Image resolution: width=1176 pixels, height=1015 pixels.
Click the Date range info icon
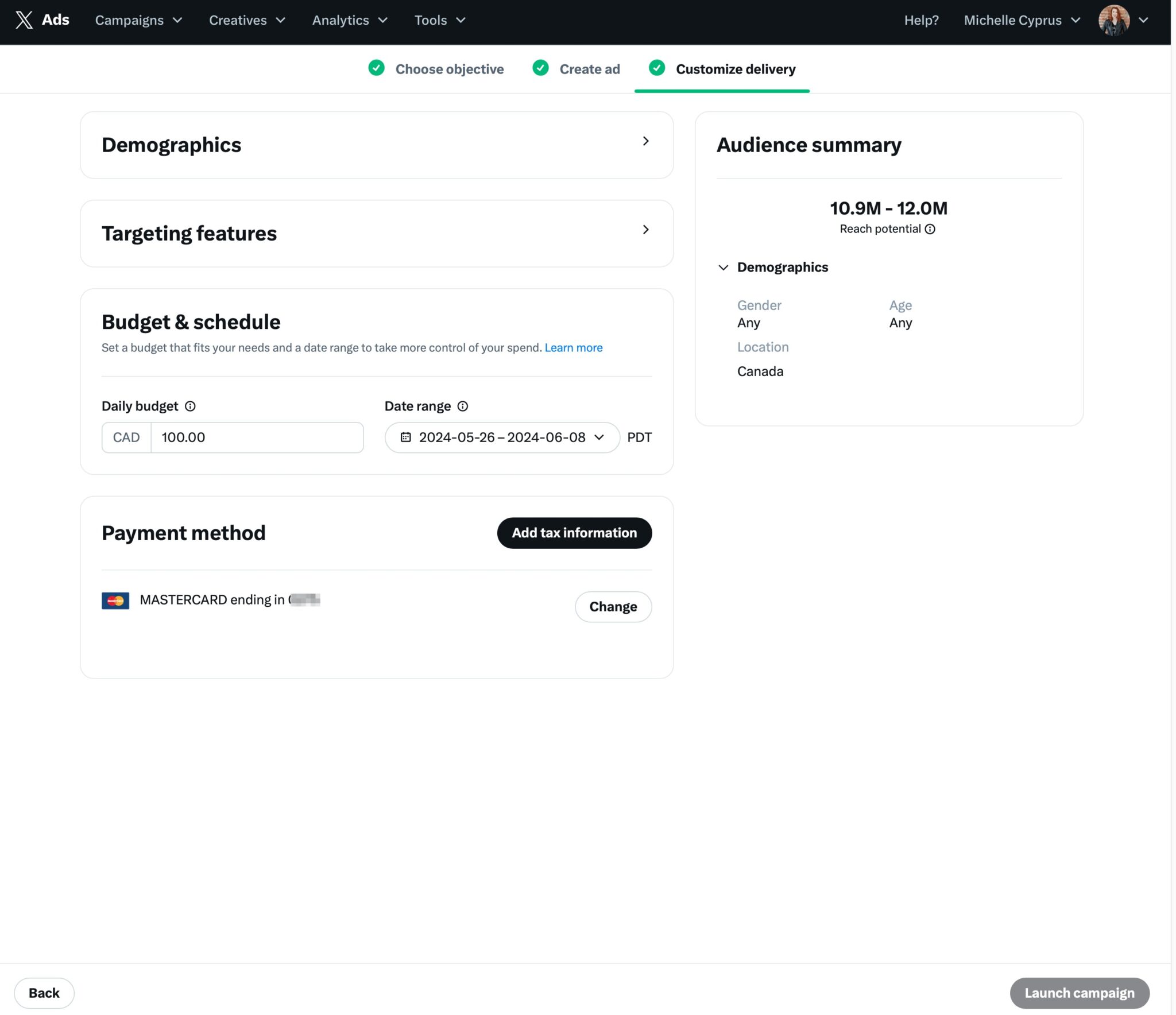(463, 406)
